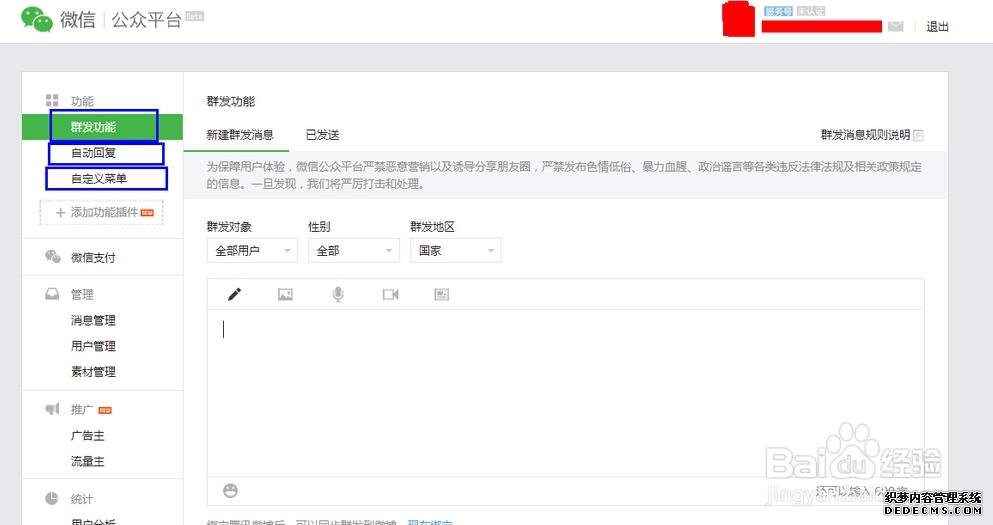Switch to 已发送 tab
993x525 pixels.
[x=322, y=135]
